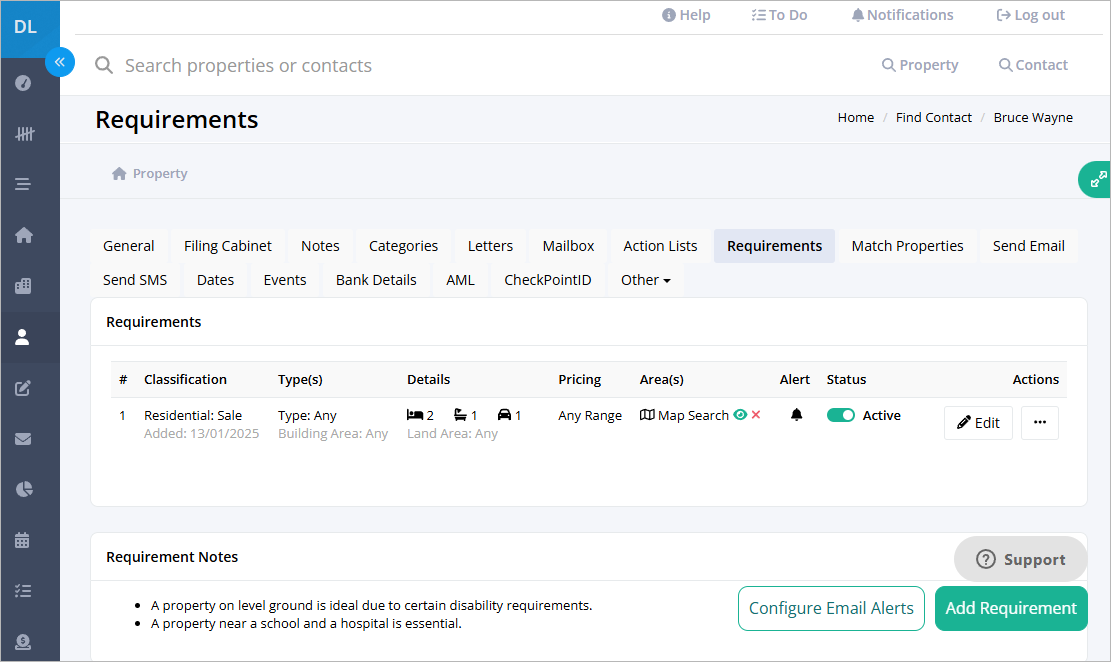
Task: Open the Events tab
Action: pos(285,280)
